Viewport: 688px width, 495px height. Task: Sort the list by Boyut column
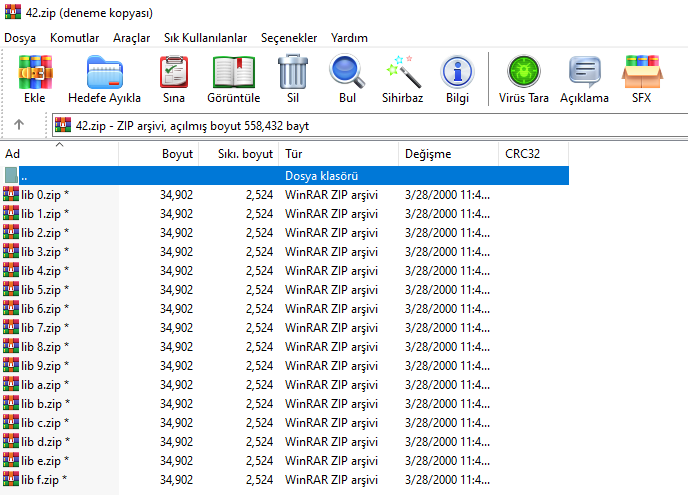(177, 155)
